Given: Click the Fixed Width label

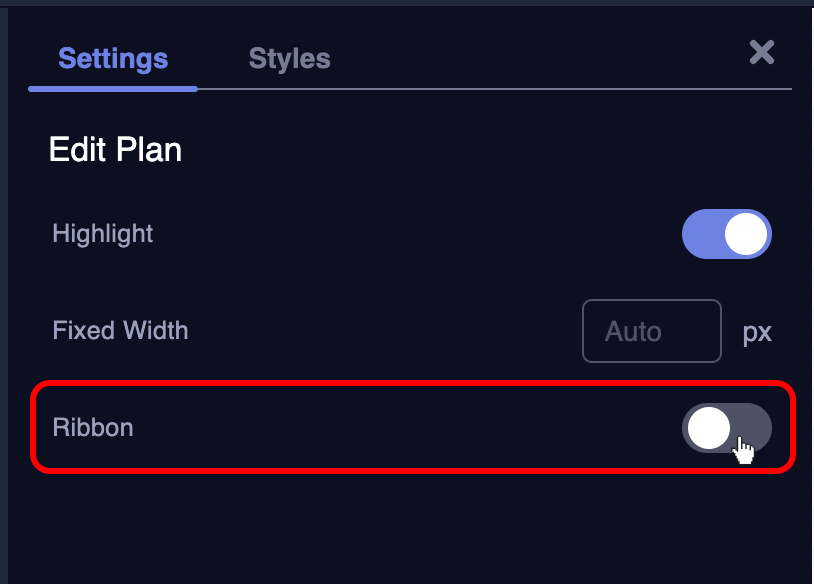Looking at the screenshot, I should click(x=120, y=330).
